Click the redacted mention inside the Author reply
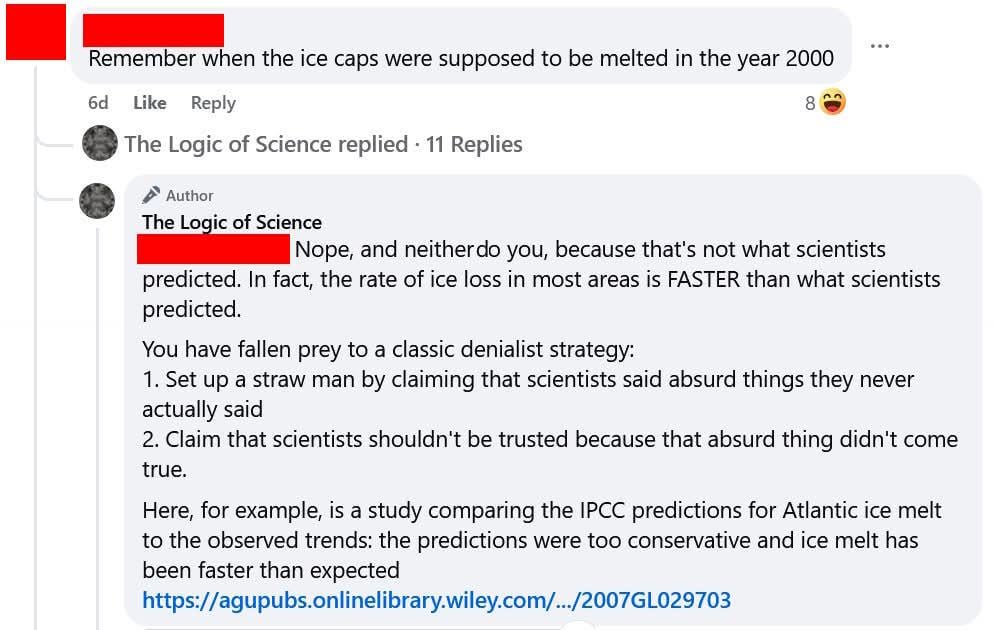Viewport: 994px width, 630px height. (x=213, y=249)
